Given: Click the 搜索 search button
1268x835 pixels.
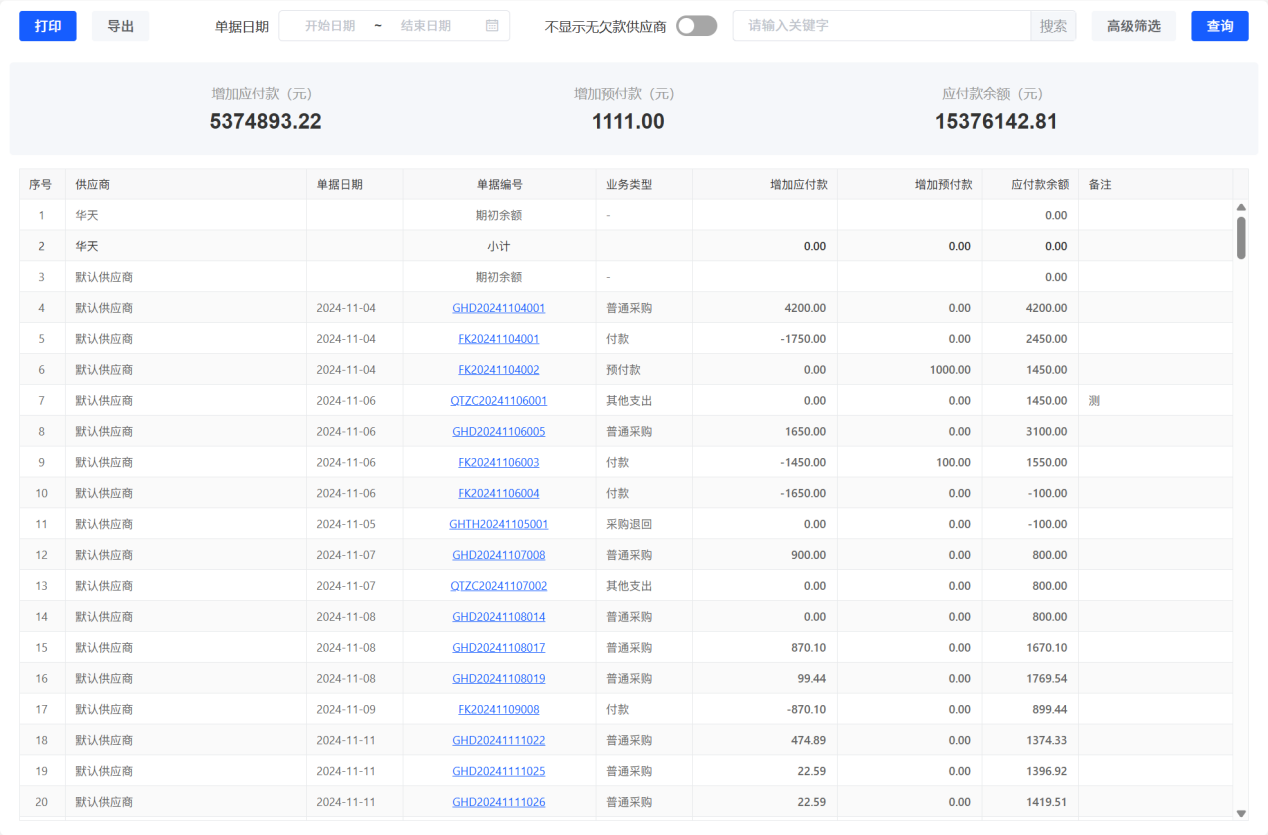Looking at the screenshot, I should (1053, 26).
